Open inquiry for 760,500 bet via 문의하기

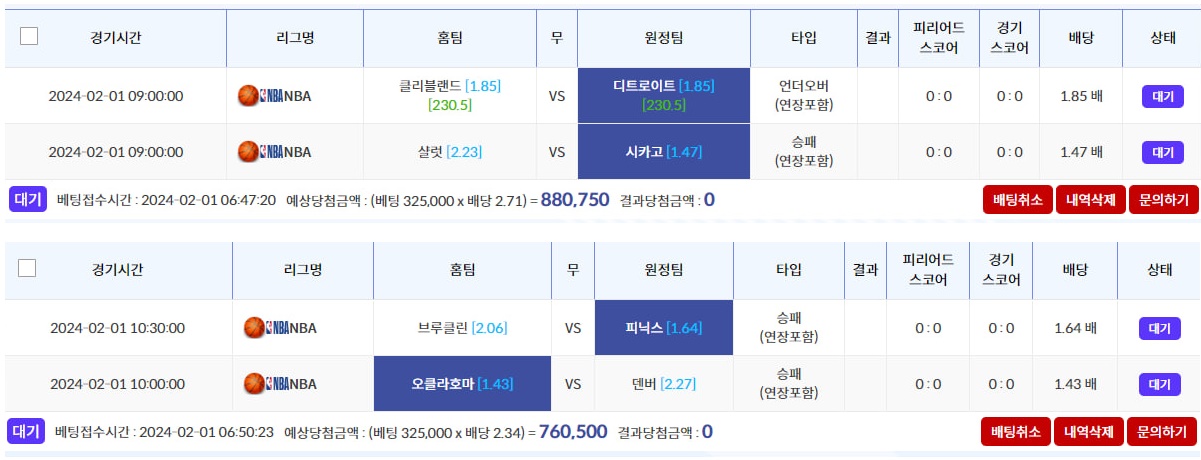coord(1162,431)
